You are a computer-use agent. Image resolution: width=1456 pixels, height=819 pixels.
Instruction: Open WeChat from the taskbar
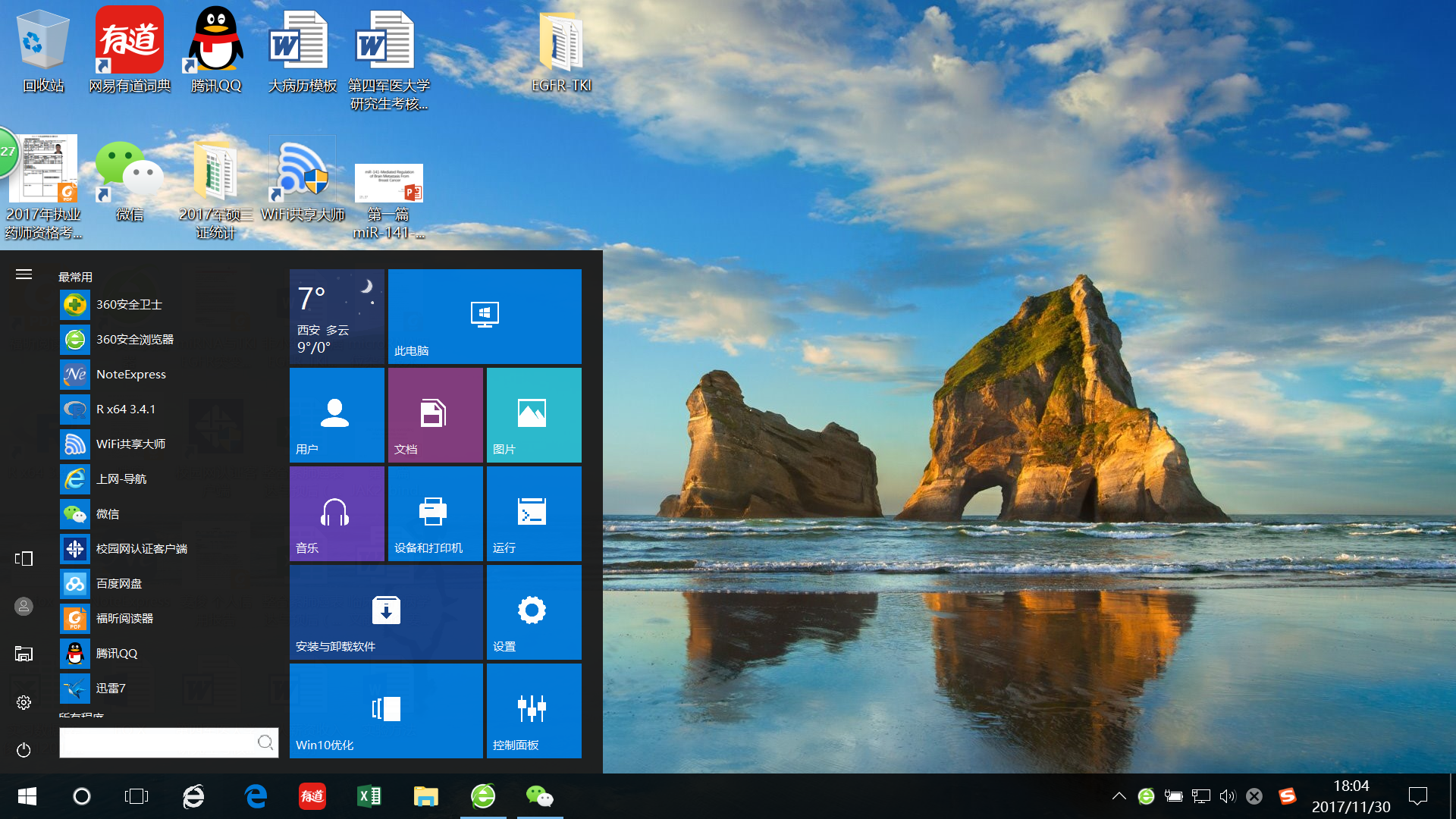point(539,796)
